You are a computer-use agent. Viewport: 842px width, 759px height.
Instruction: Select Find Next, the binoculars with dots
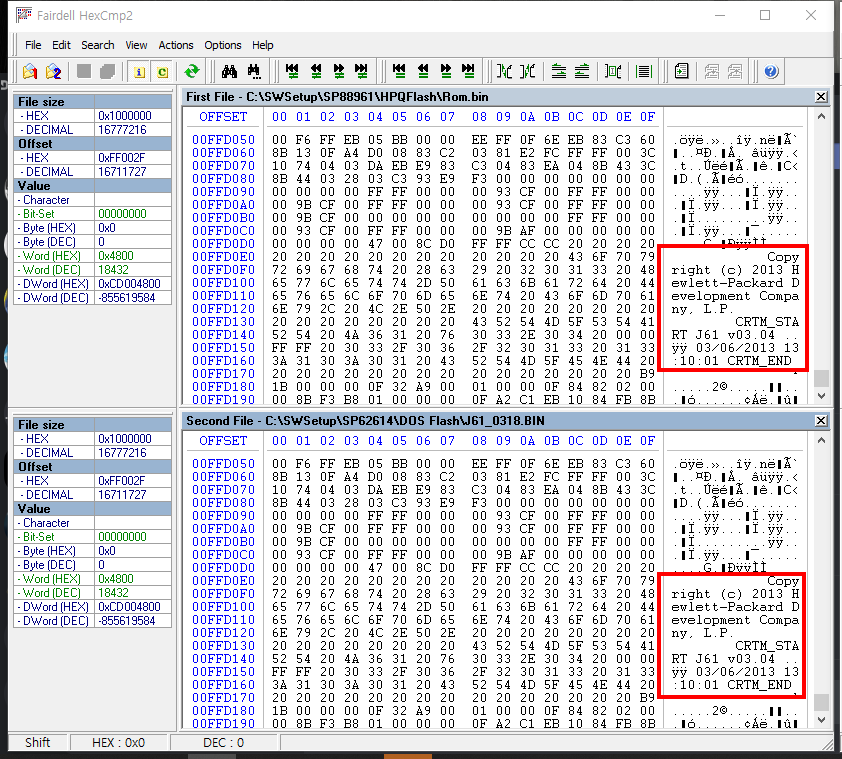[254, 71]
